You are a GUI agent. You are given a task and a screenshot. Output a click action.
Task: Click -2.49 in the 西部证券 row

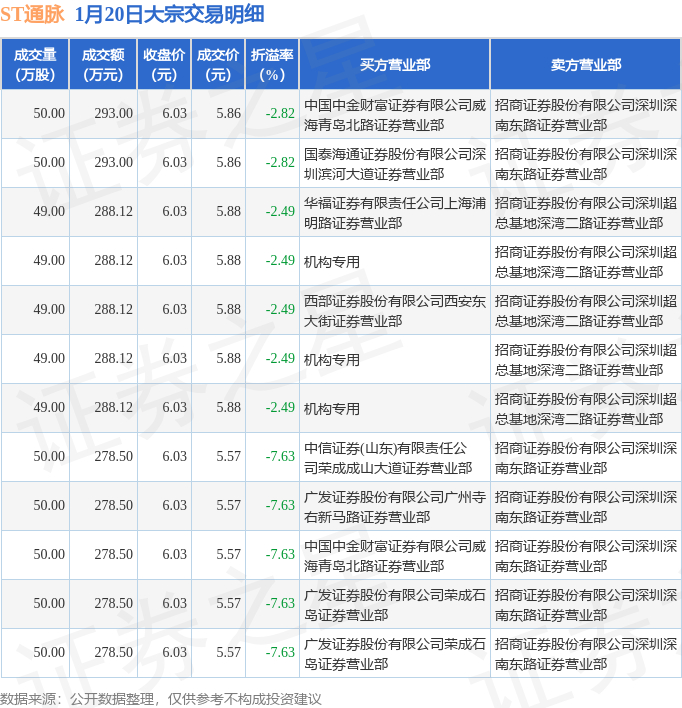point(280,309)
